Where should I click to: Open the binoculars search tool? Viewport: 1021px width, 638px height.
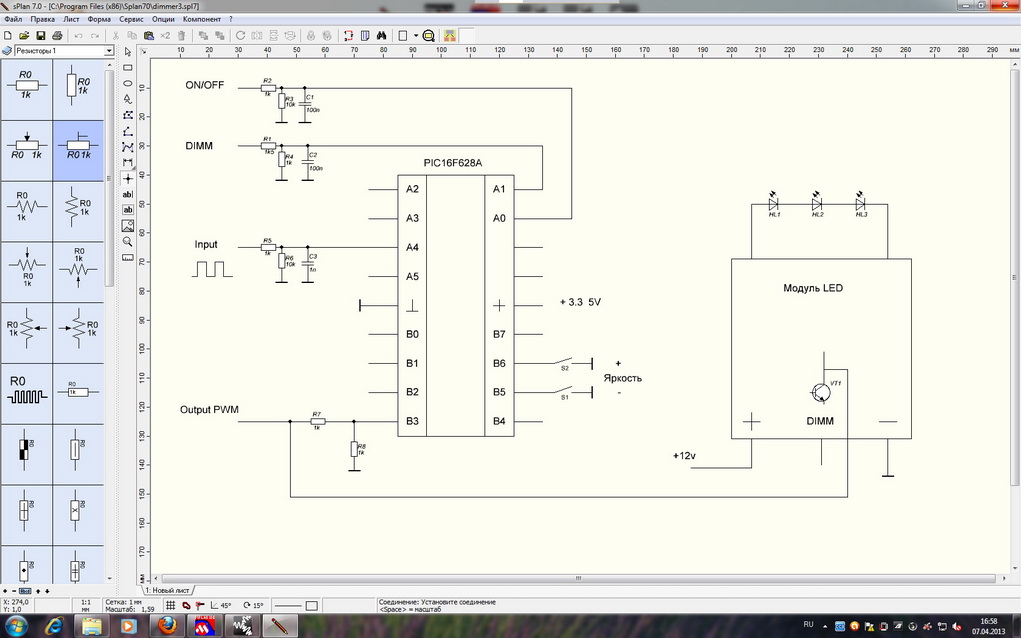click(381, 35)
